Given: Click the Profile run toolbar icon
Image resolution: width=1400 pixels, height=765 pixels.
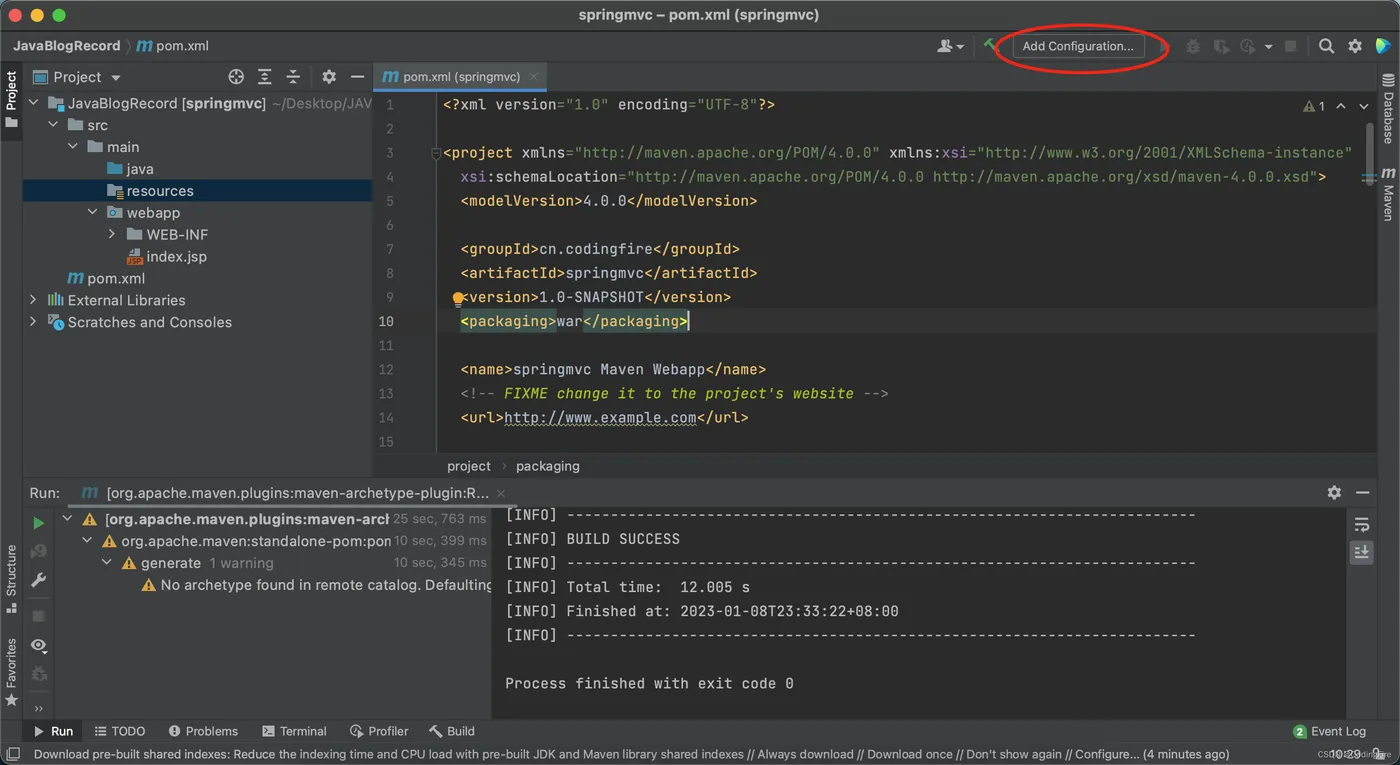Looking at the screenshot, I should pos(1248,46).
